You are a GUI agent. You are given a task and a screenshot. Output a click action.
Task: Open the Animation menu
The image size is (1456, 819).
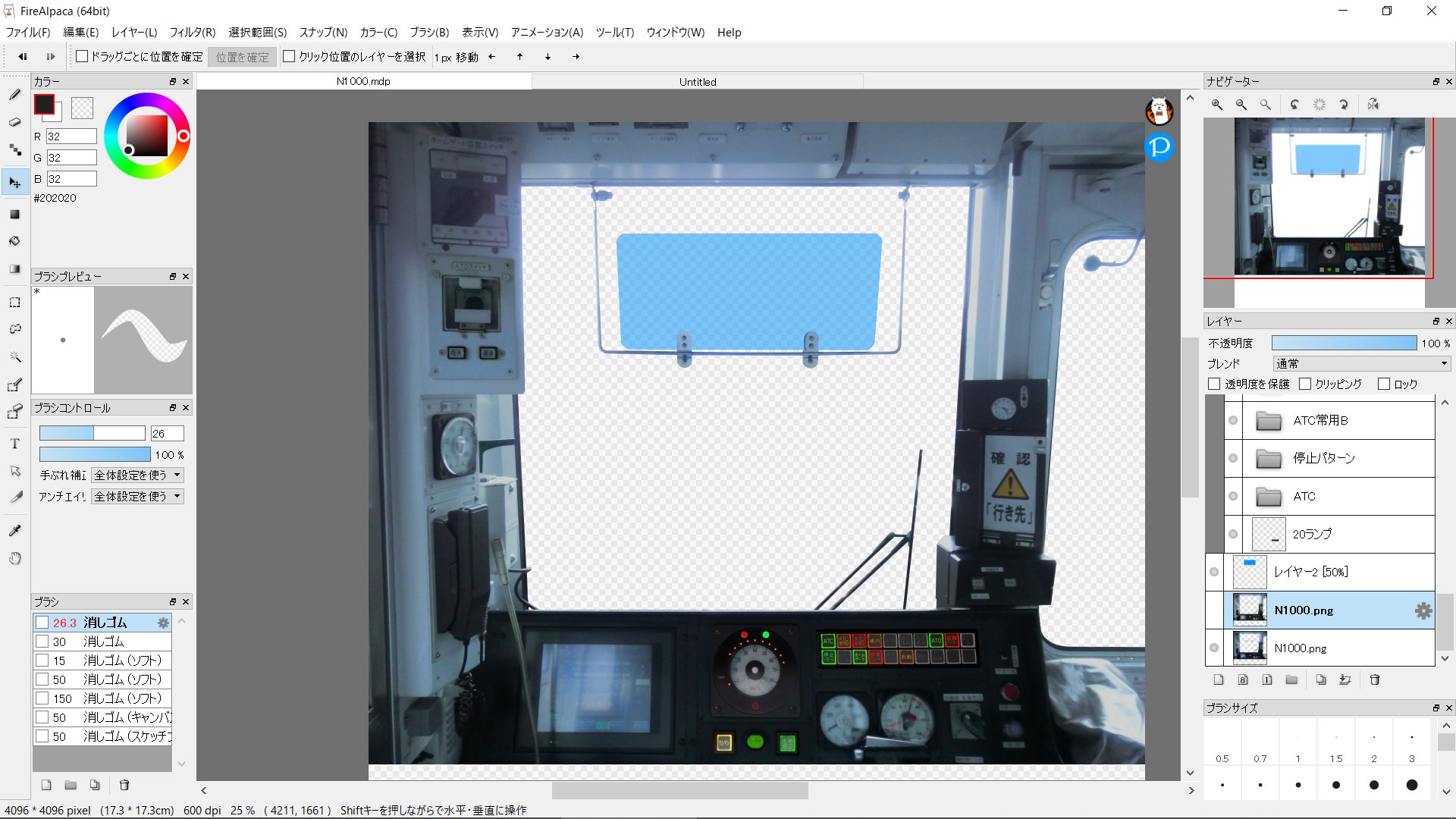click(x=547, y=33)
